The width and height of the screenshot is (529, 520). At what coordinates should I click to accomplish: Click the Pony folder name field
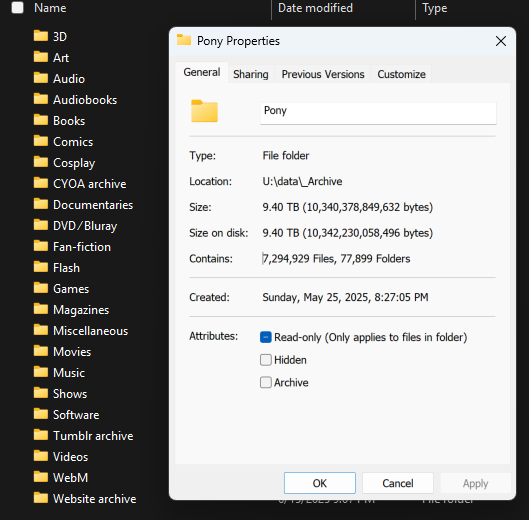(x=378, y=113)
